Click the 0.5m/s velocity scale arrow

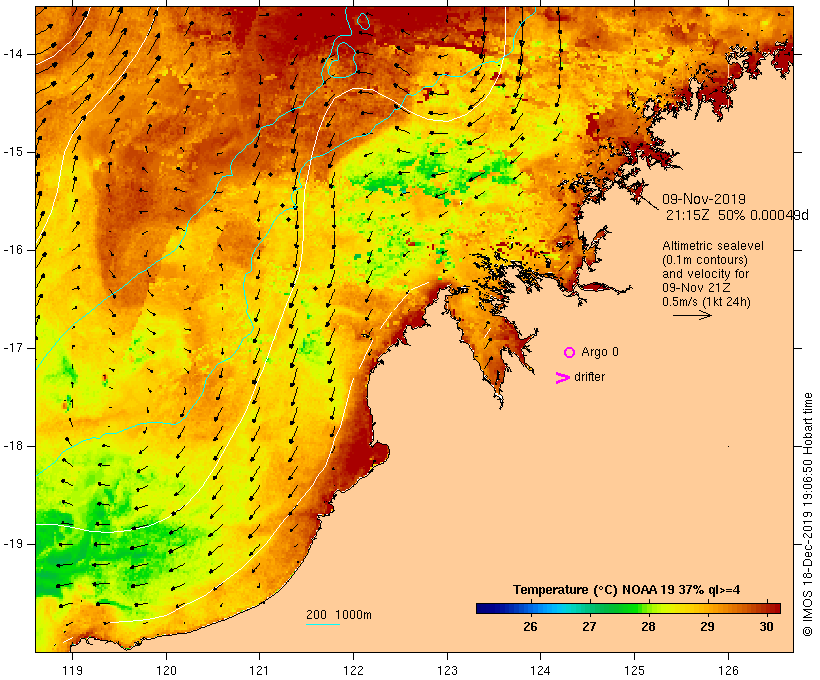point(692,315)
